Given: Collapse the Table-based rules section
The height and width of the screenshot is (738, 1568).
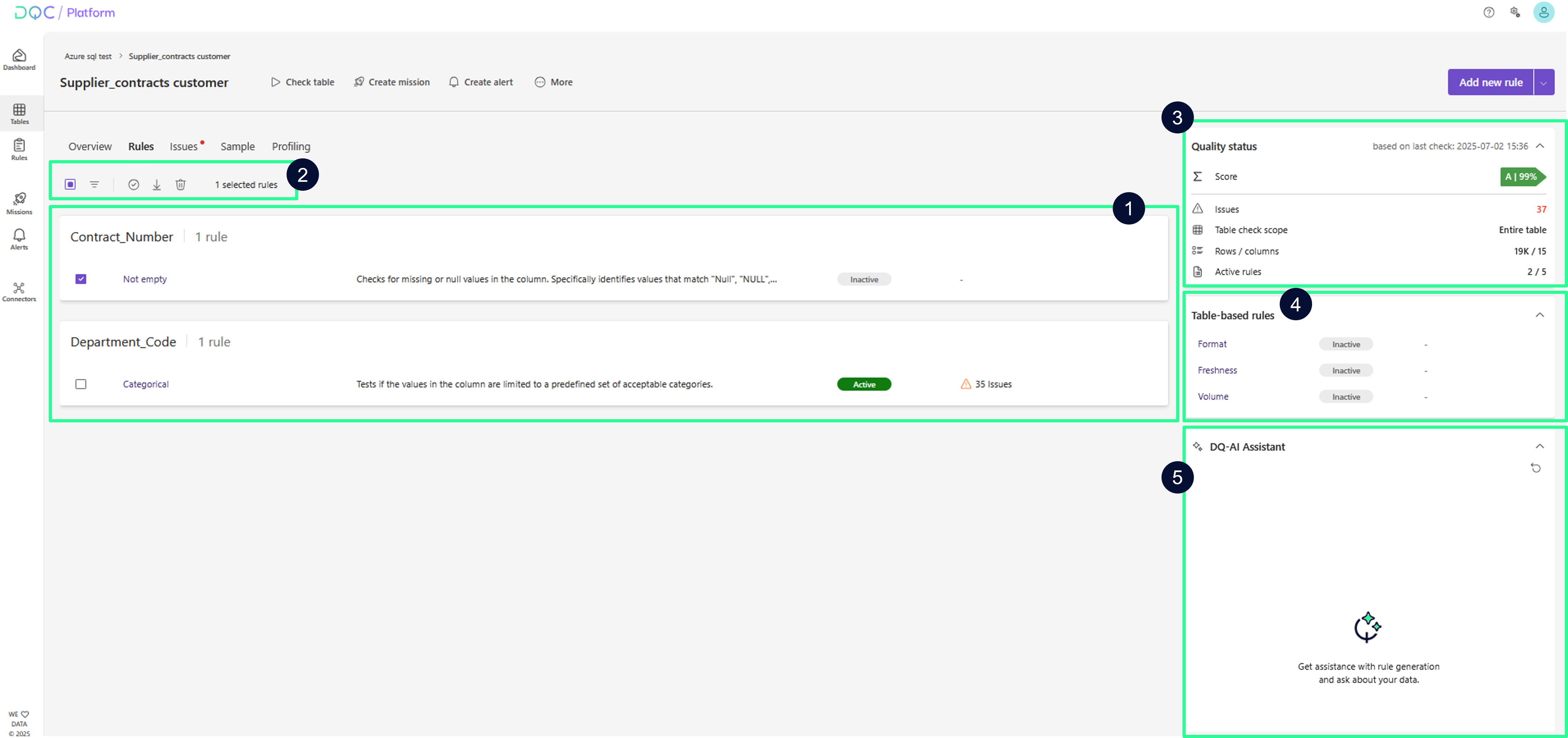Looking at the screenshot, I should (x=1540, y=315).
